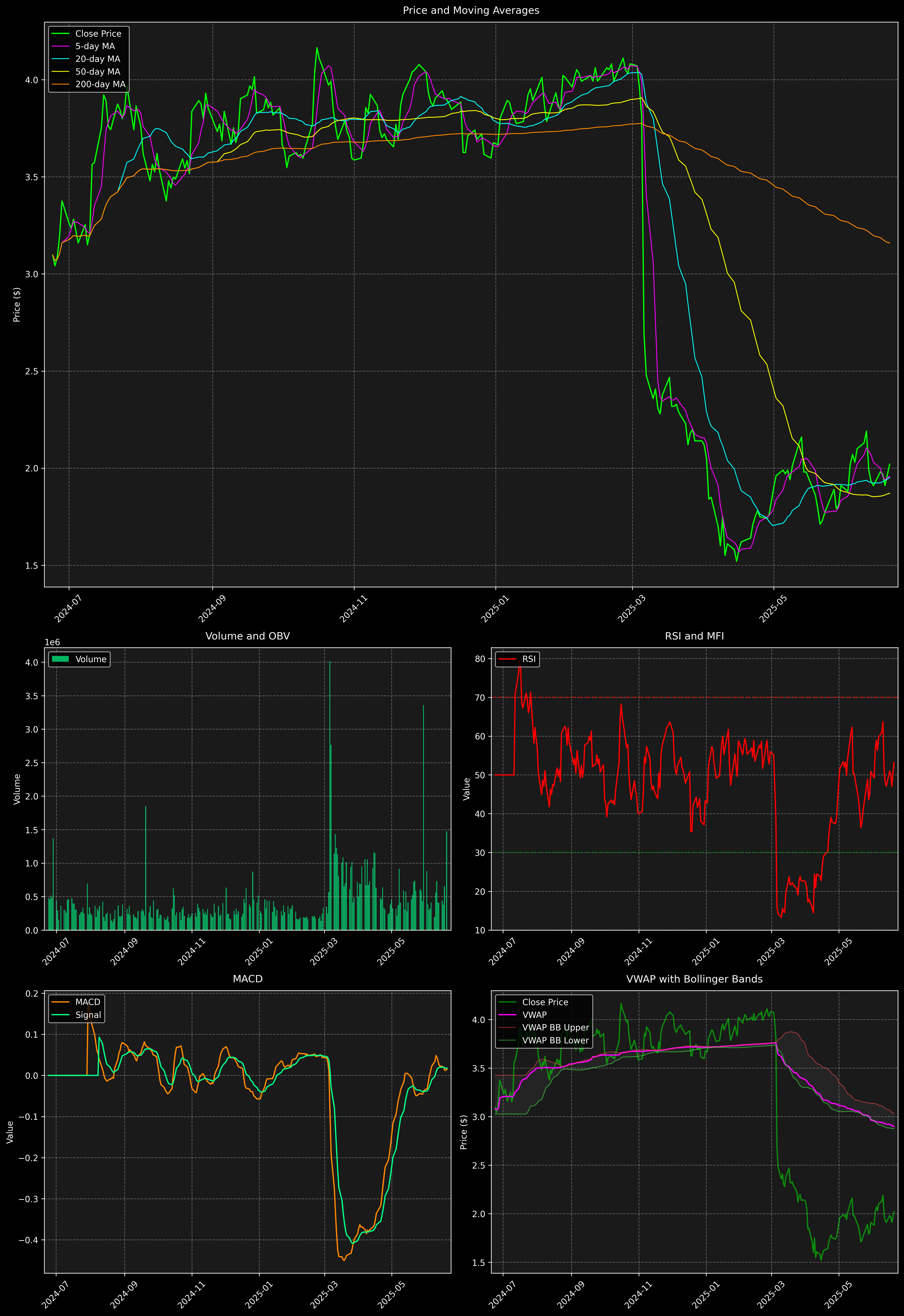The width and height of the screenshot is (904, 1316).
Task: Click the '2025-05' tick label below the MACD chart
Action: tap(391, 1295)
